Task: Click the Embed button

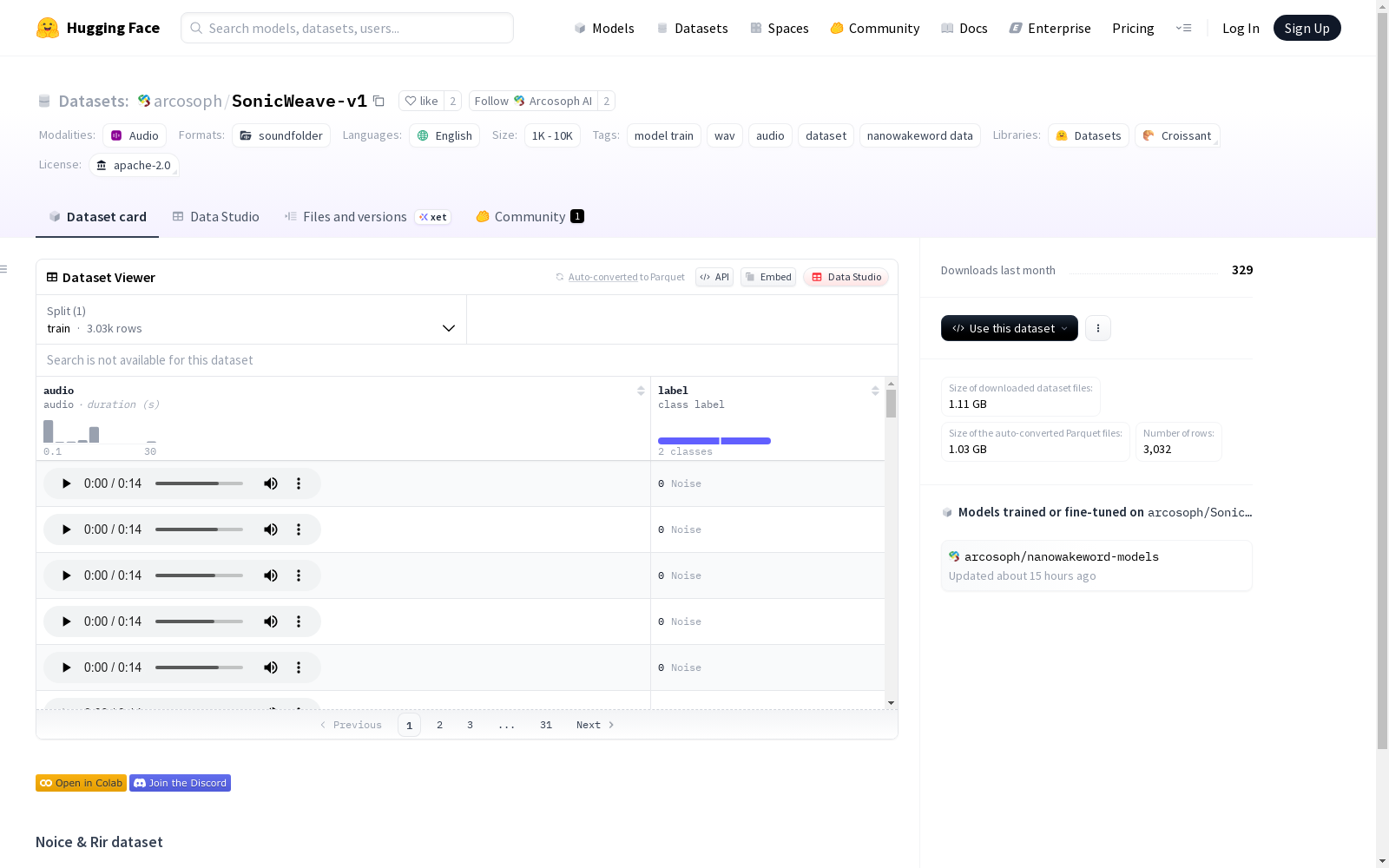Action: point(768,277)
